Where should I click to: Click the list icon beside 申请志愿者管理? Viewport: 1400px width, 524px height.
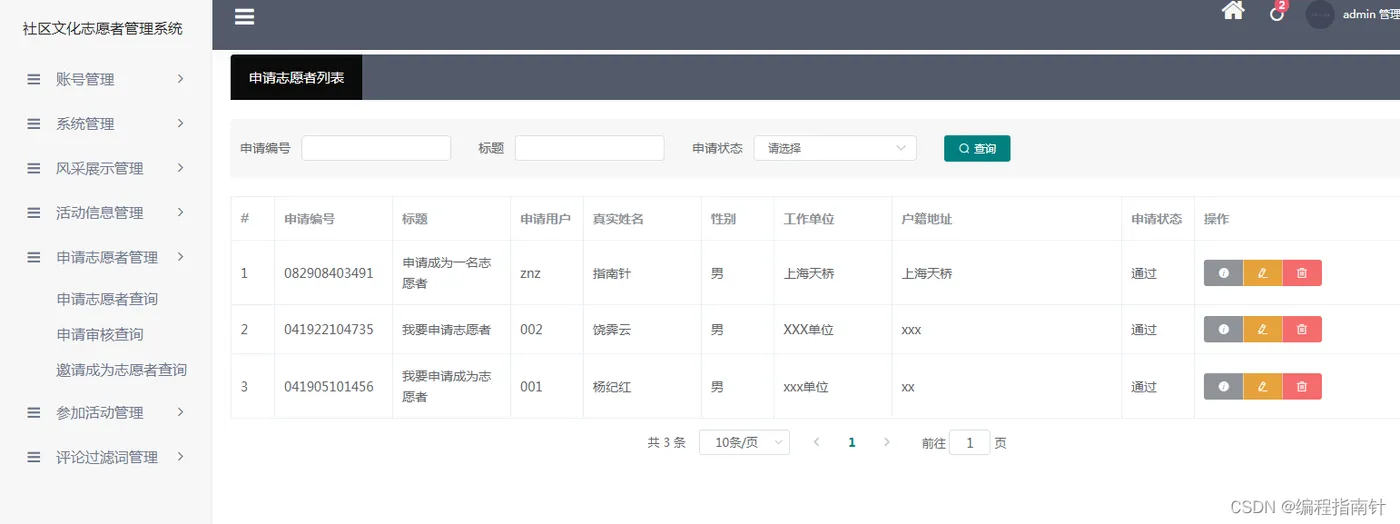tap(34, 257)
